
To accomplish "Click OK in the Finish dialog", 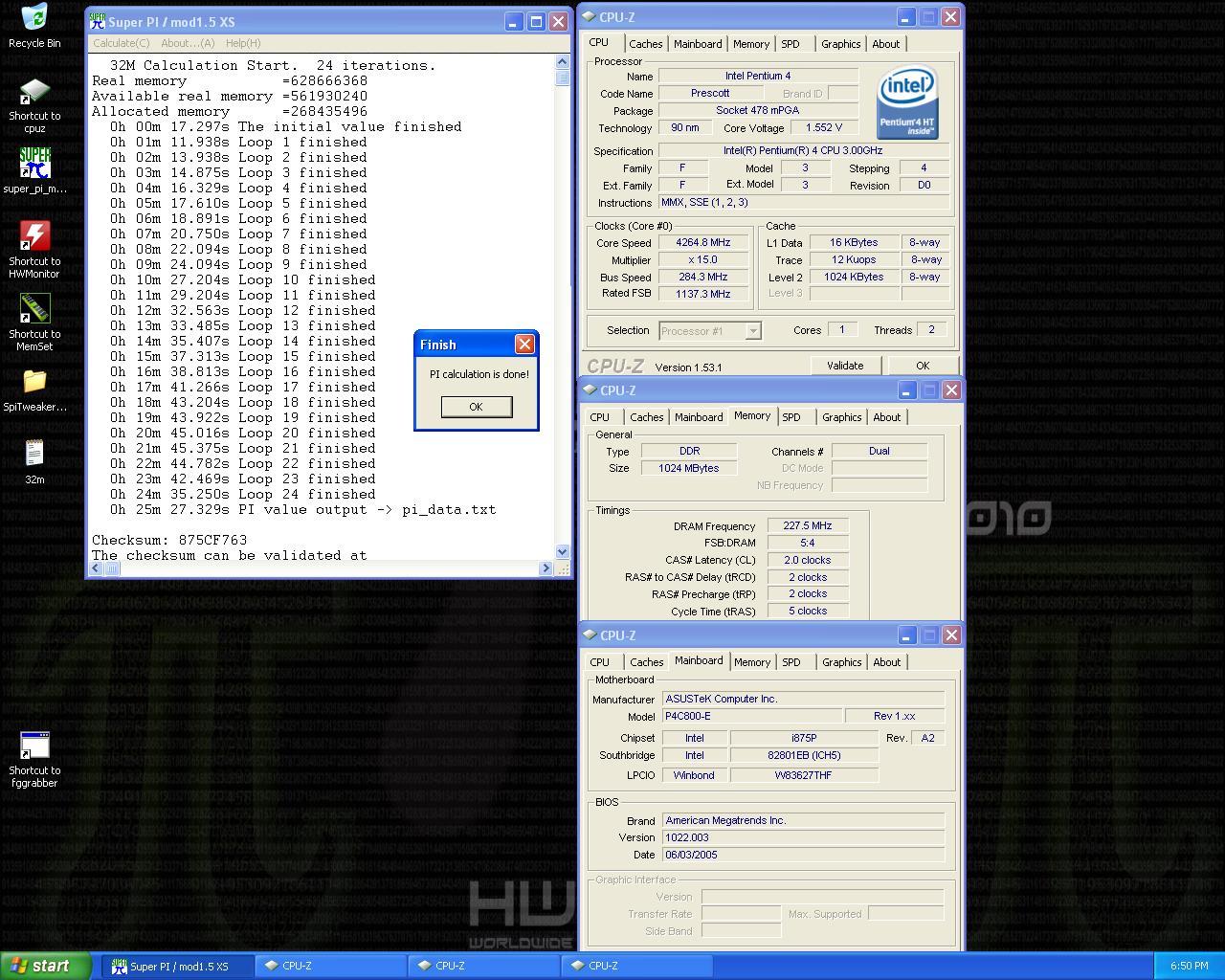I will (x=476, y=407).
